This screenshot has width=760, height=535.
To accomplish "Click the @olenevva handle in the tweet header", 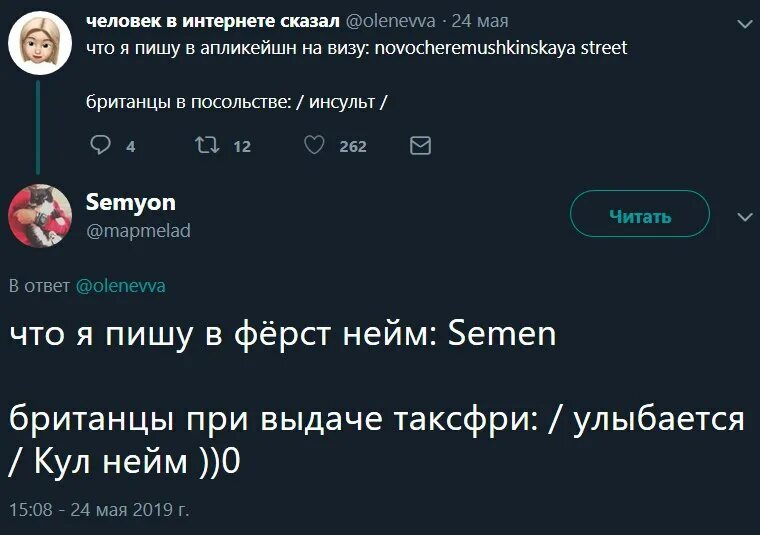I will pos(389,21).
